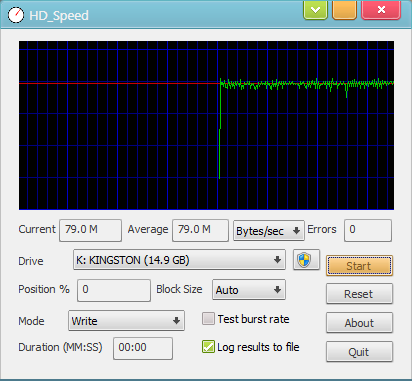Click the Duration (MM:SS) field
The height and width of the screenshot is (381, 412).
(x=143, y=348)
